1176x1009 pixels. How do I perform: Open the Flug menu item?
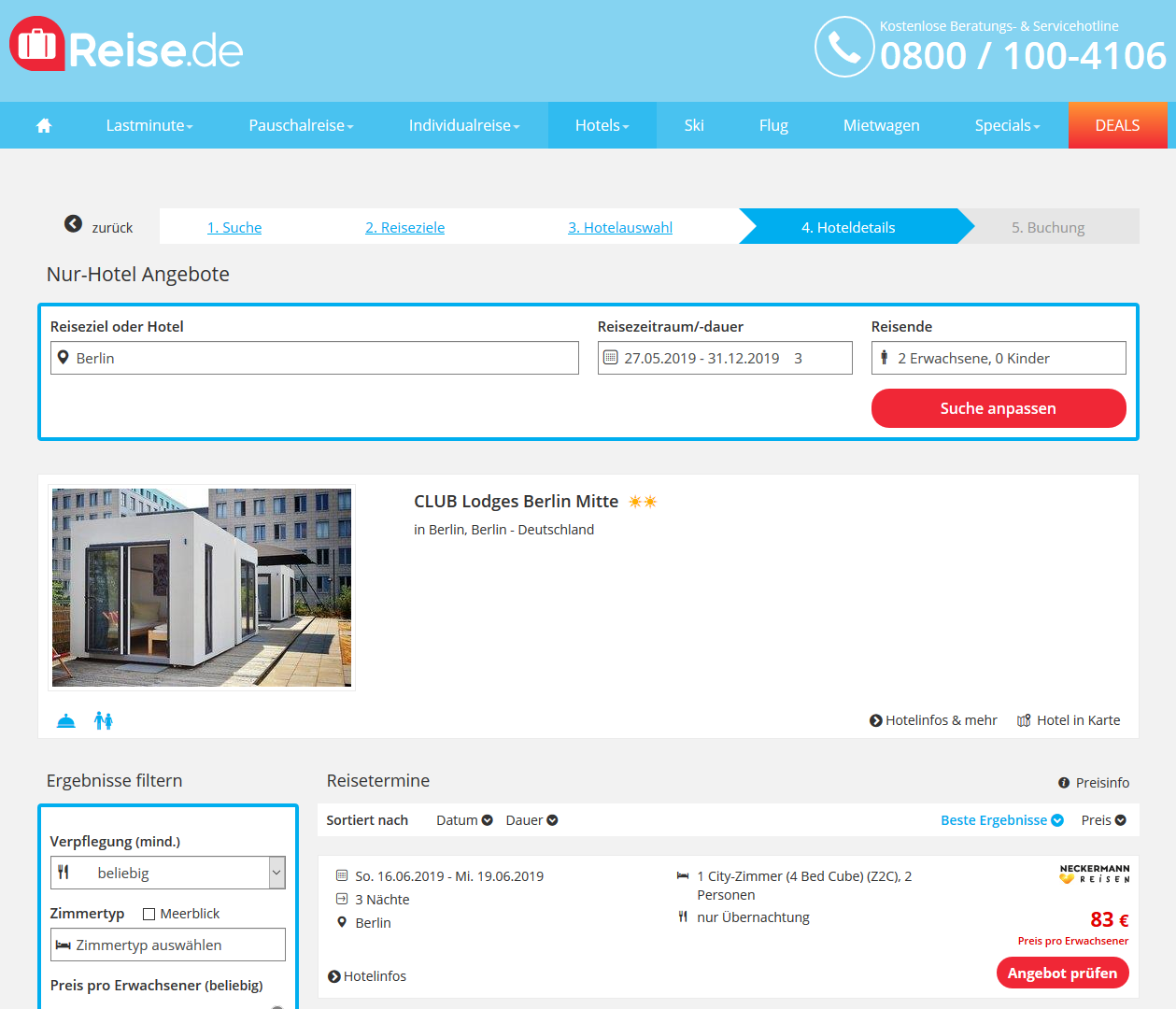pyautogui.click(x=773, y=125)
